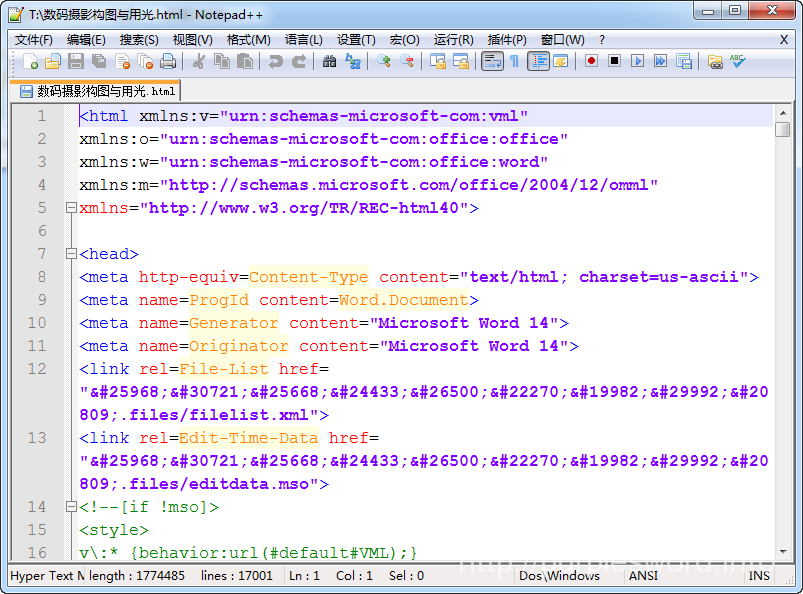Toggle Word Wrap toolbar button
The width and height of the screenshot is (803, 594).
click(x=492, y=62)
